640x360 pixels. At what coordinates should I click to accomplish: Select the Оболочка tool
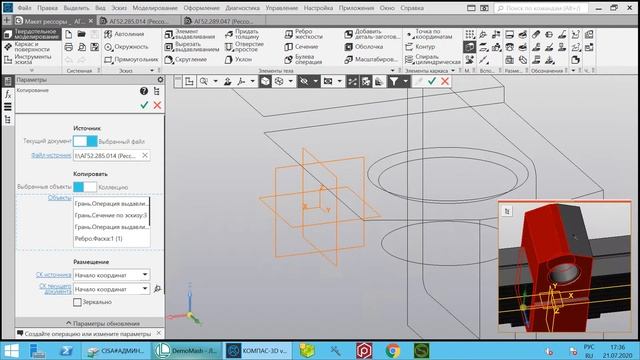coord(364,47)
